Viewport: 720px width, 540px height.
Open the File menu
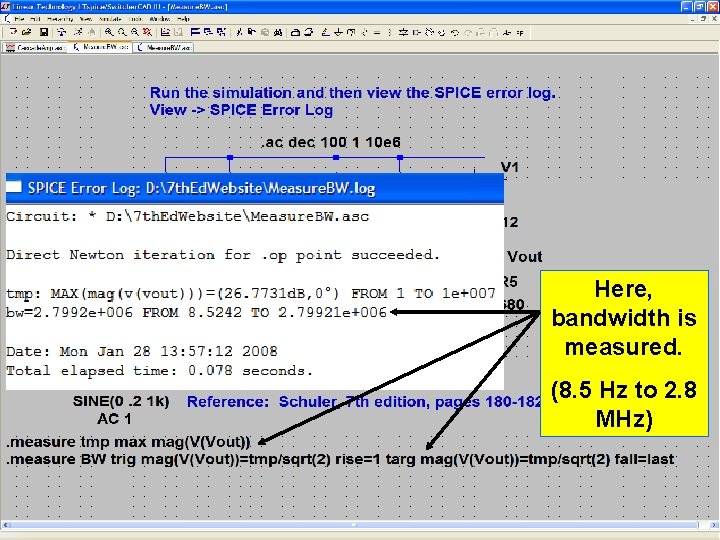[x=19, y=19]
